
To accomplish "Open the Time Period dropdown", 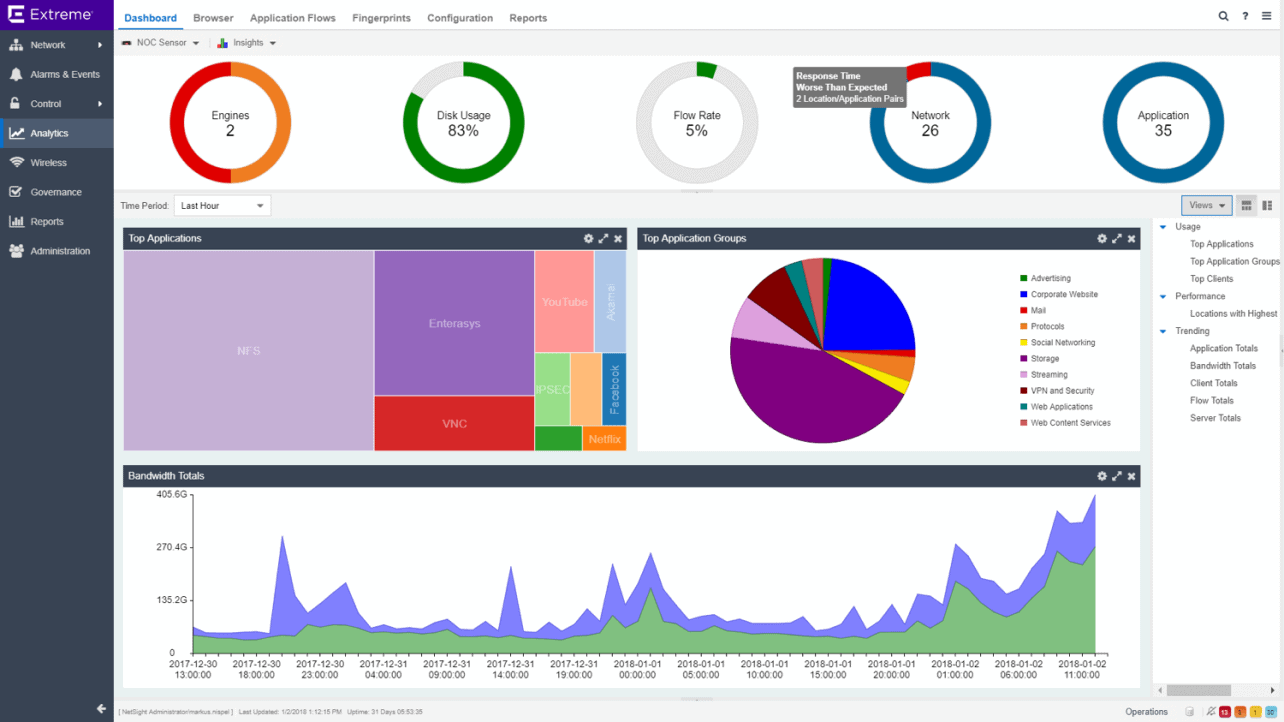I will (x=222, y=205).
